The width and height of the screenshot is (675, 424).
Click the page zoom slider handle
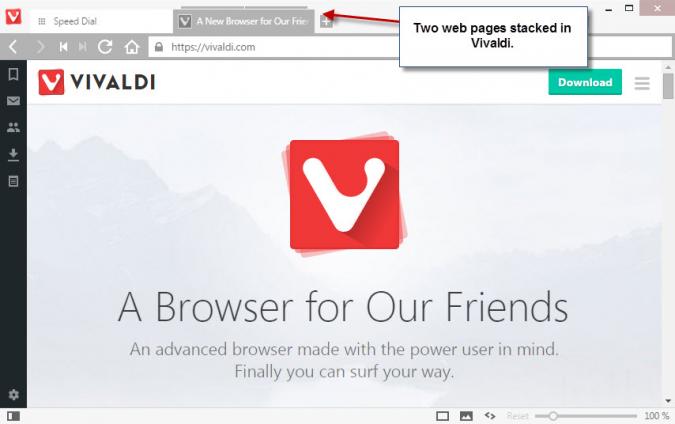point(553,416)
